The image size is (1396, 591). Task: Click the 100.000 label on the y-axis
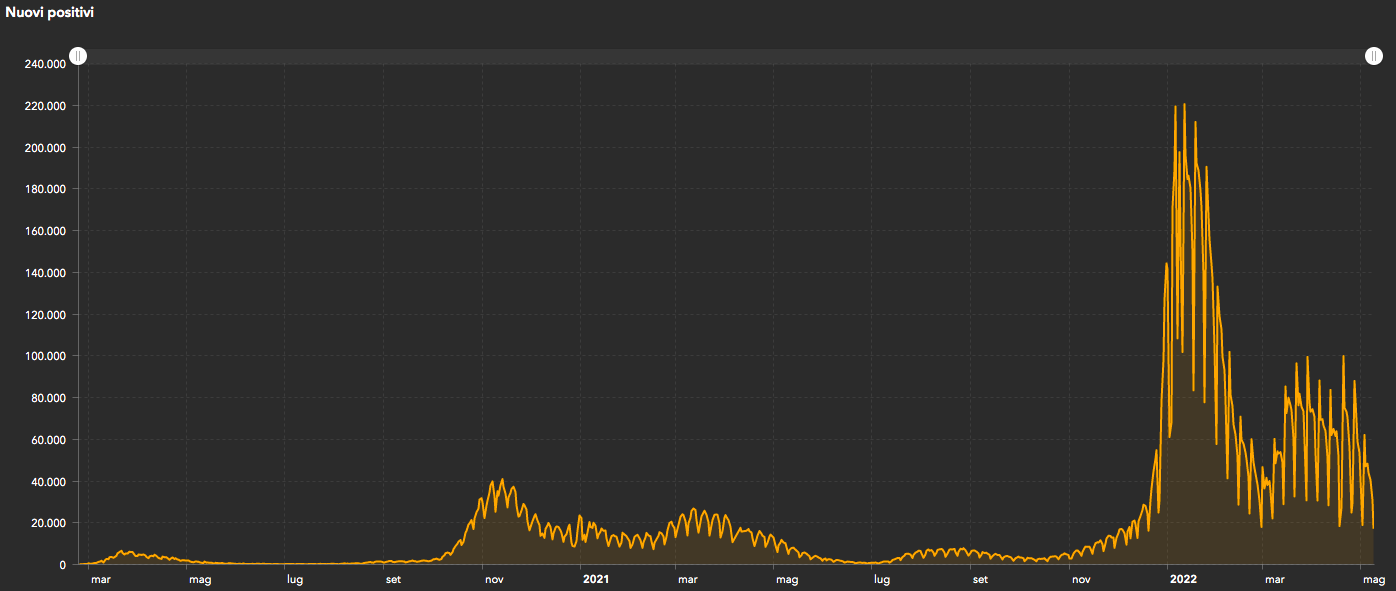pos(45,356)
